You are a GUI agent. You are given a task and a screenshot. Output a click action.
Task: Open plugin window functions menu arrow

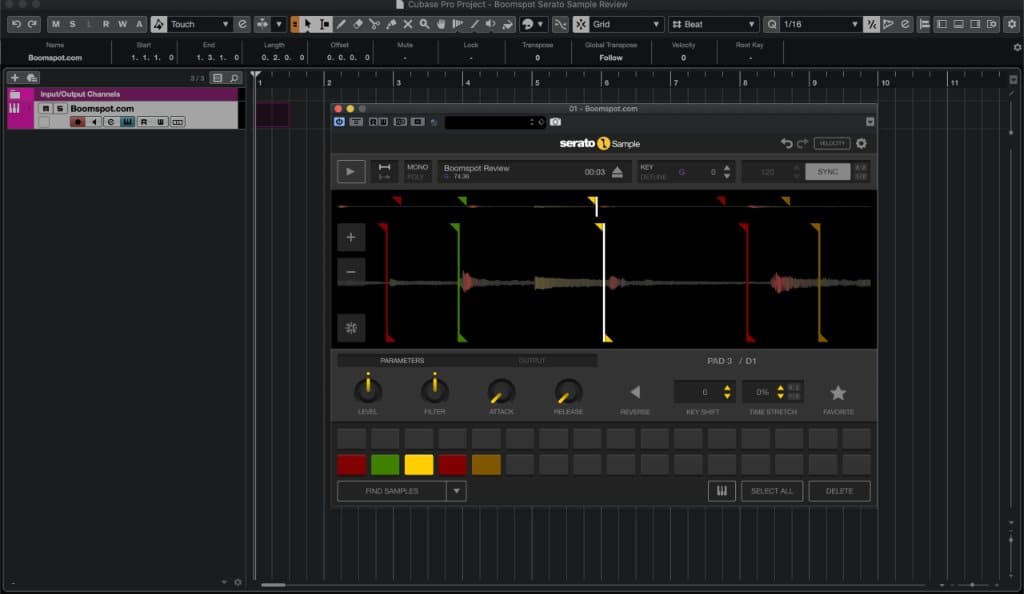870,122
